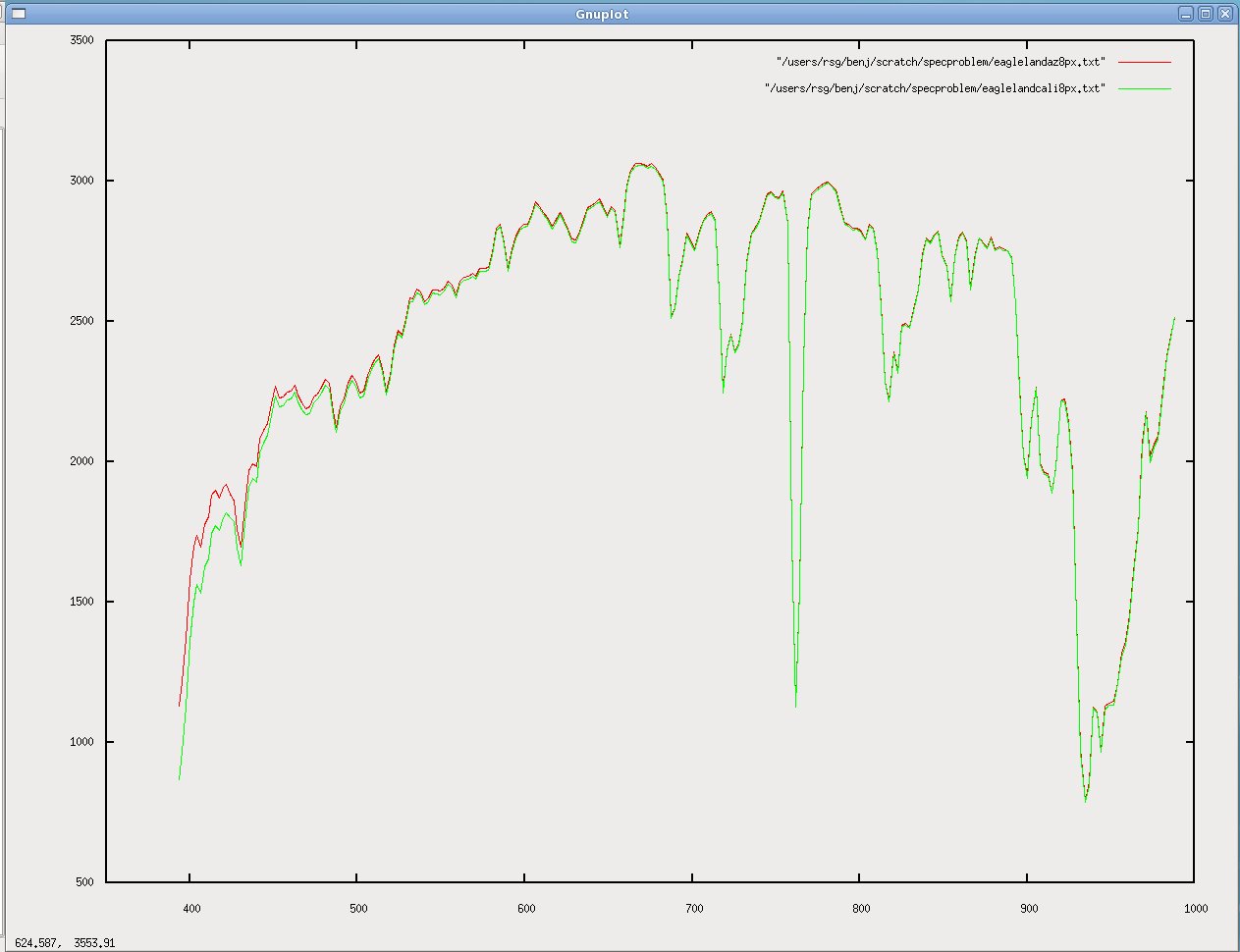Click the y-axis label 500

85,881
